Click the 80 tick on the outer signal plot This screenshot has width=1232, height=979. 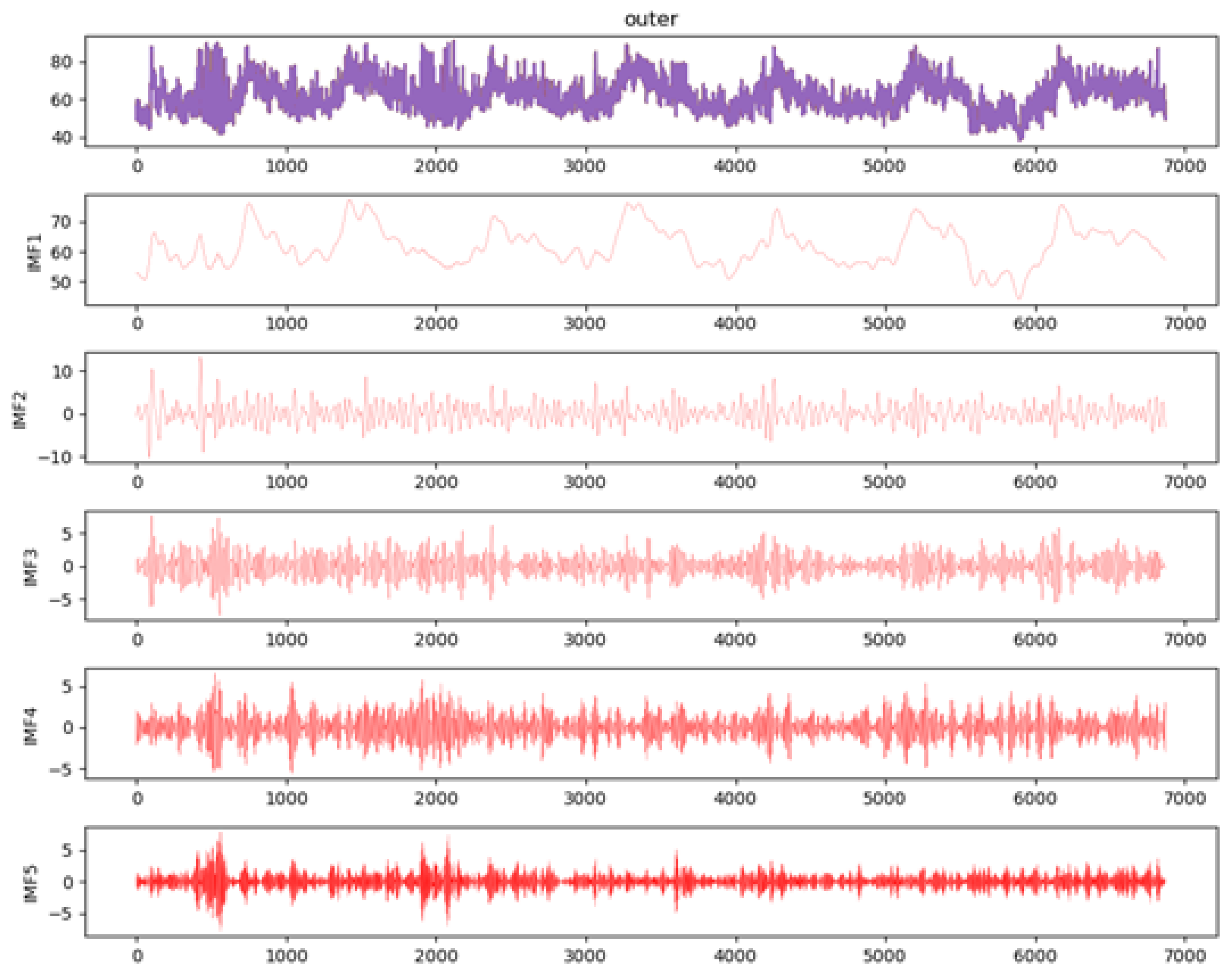click(61, 62)
